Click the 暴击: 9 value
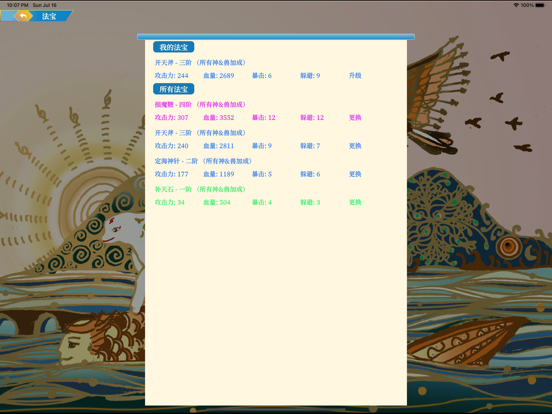 262,146
